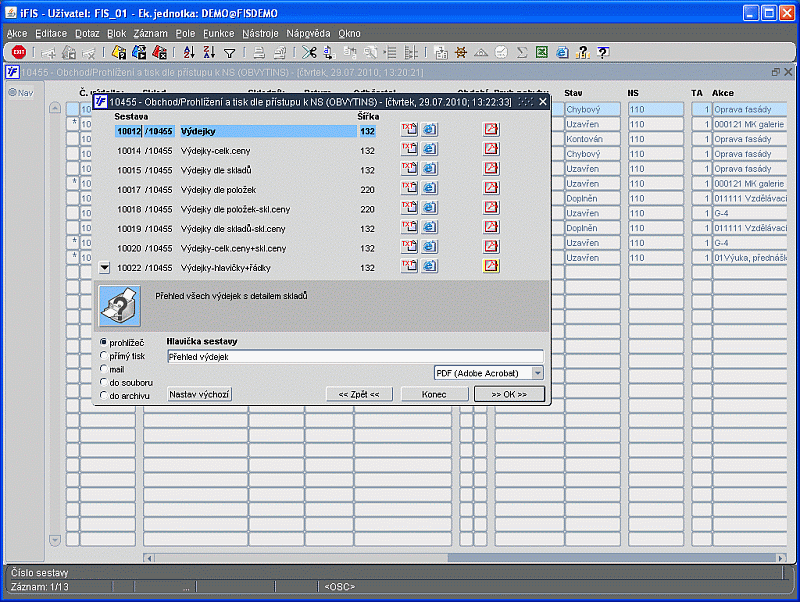Click the printer help image in dialog
The width and height of the screenshot is (800, 602).
coord(119,306)
